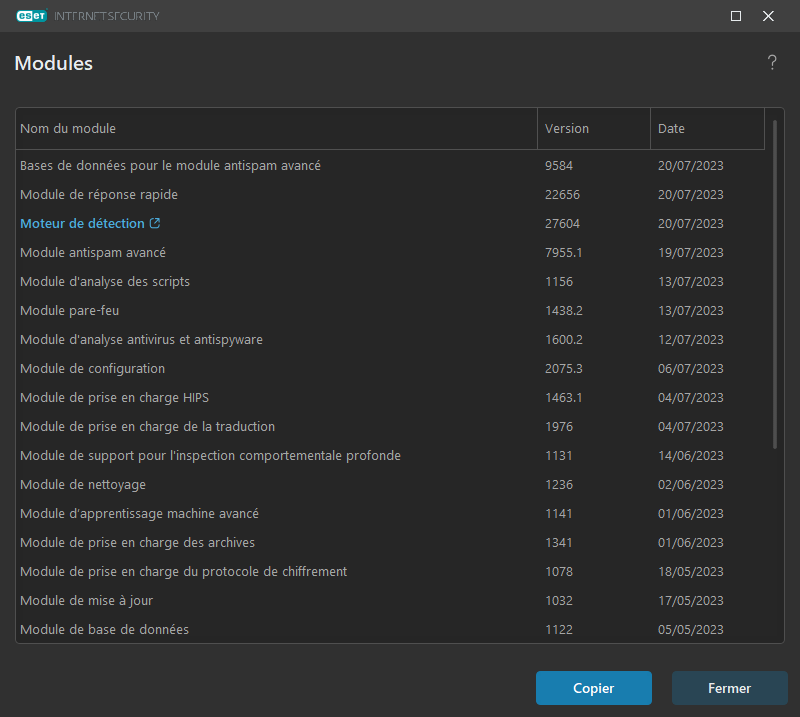Select the Module de nettoyage row
The image size is (800, 717).
[x=390, y=484]
